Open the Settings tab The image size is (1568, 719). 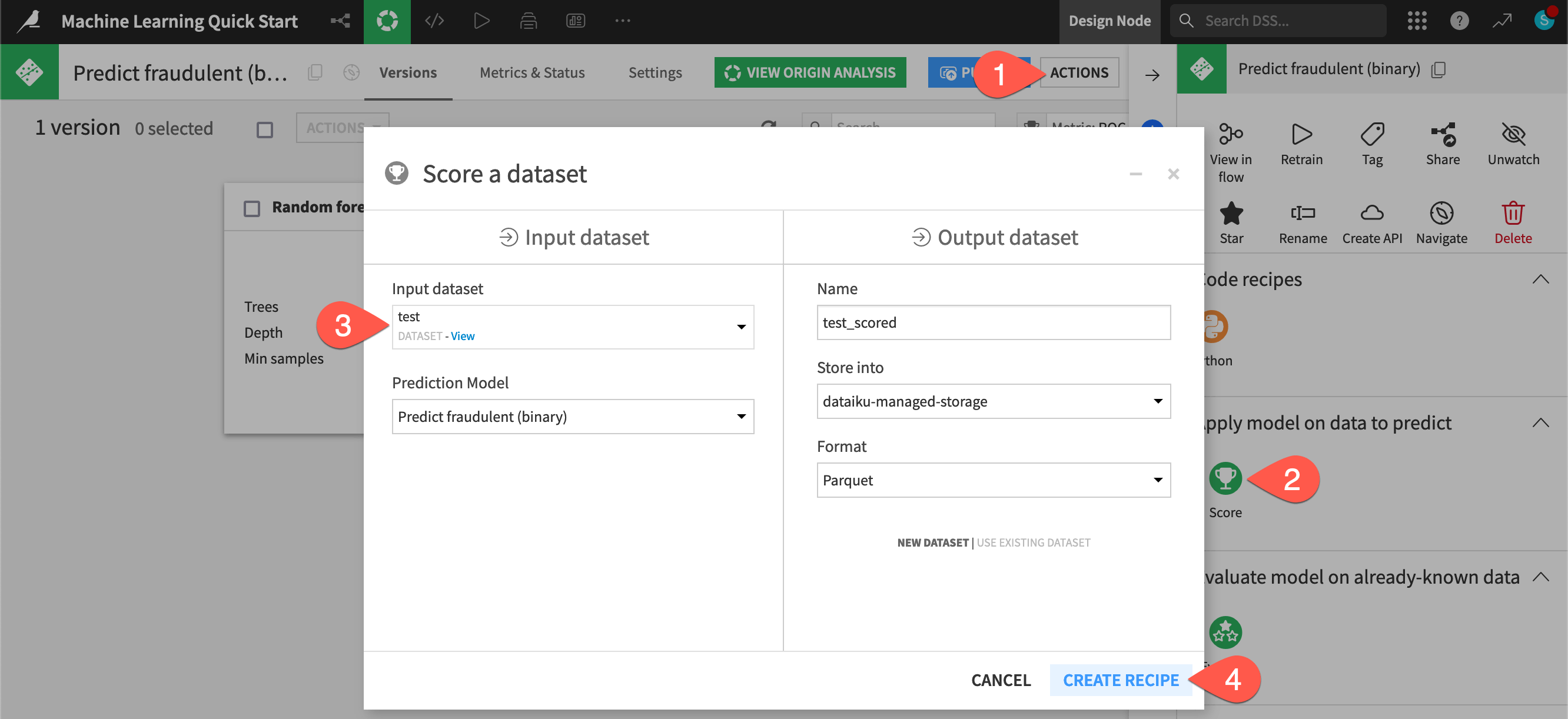pos(655,72)
